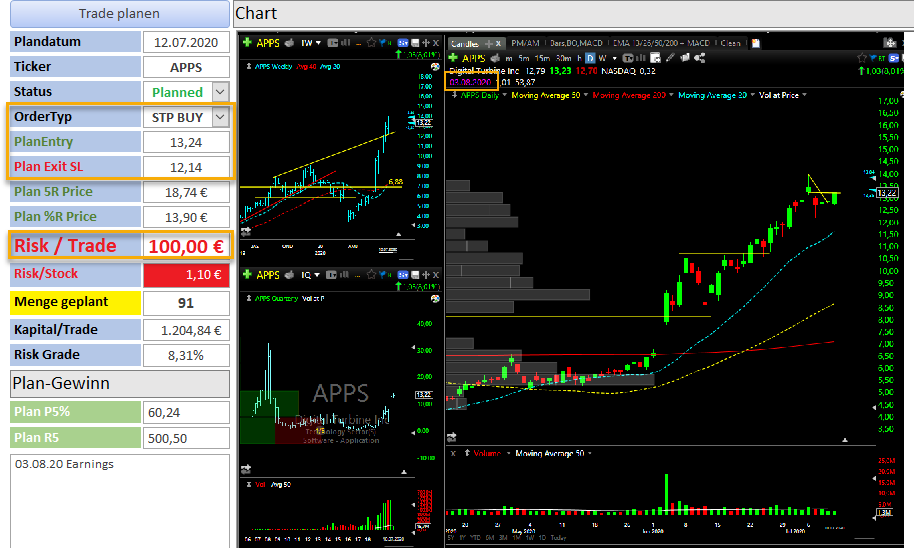This screenshot has width=914, height=548.
Task: Click the Plan-Gewinn section header
Action: click(x=119, y=383)
